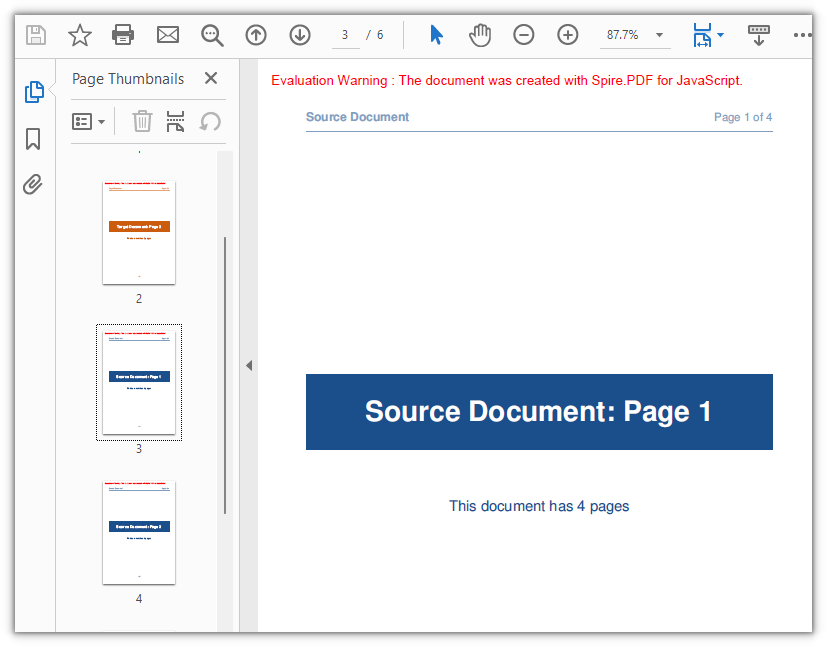Open thumbnail options menu icon
Image resolution: width=827 pixels, height=647 pixels.
(x=82, y=122)
